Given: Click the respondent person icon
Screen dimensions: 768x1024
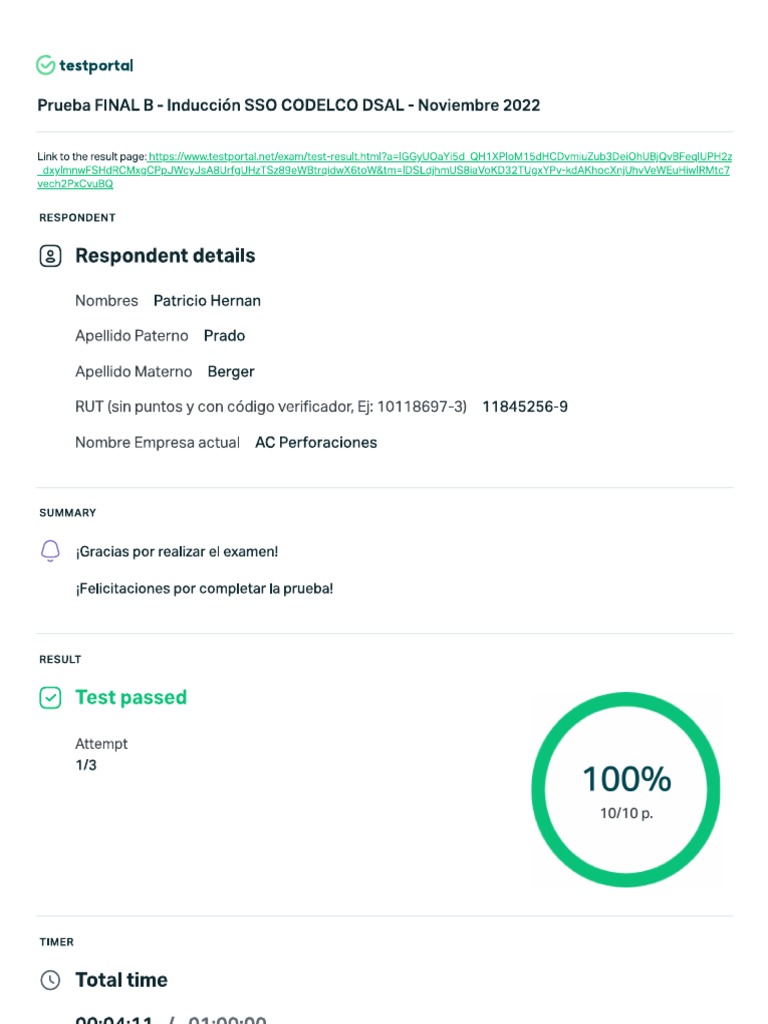Looking at the screenshot, I should click(x=50, y=256).
